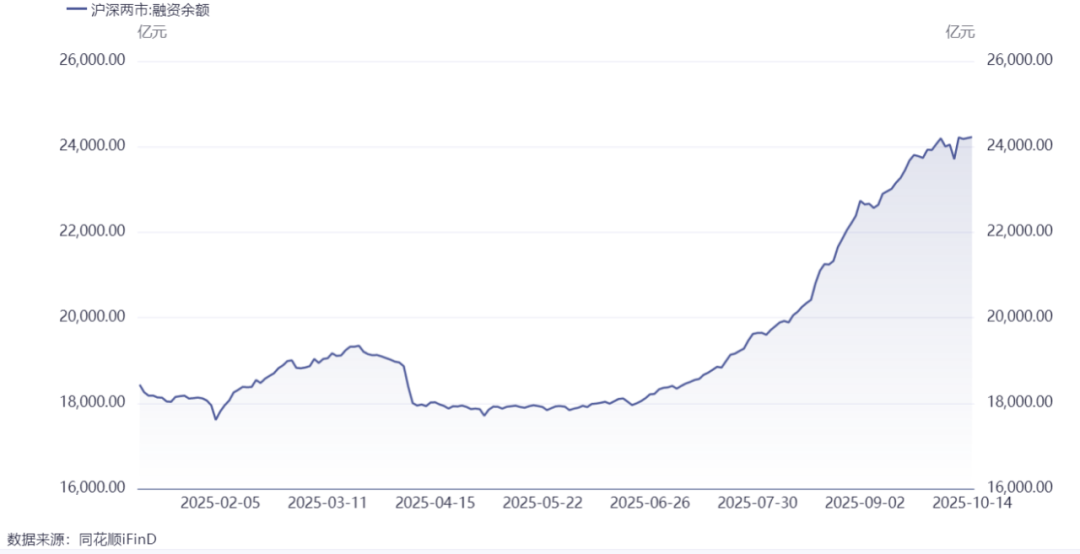Click date label 2025-05-22
The image size is (1080, 554).
click(543, 504)
